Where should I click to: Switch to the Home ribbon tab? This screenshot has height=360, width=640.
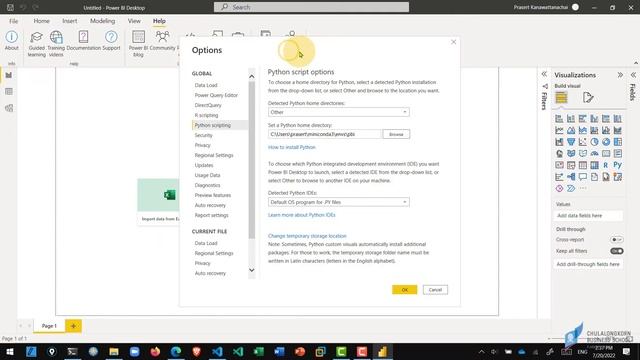[x=41, y=21]
